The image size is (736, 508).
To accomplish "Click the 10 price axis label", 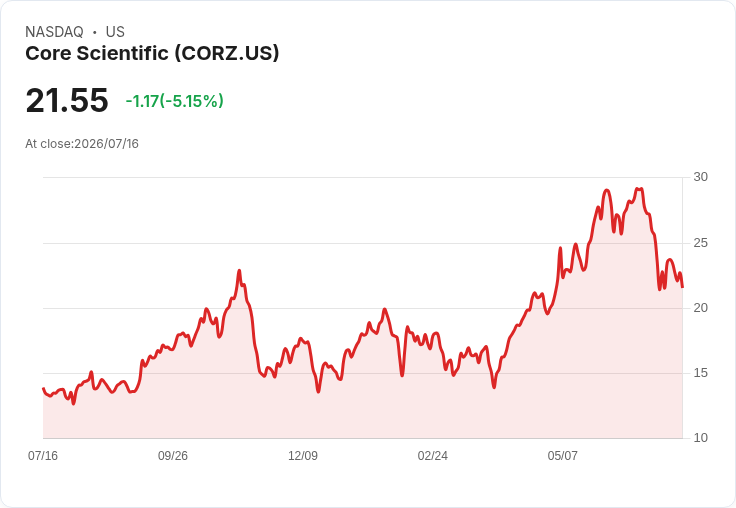I will [700, 438].
